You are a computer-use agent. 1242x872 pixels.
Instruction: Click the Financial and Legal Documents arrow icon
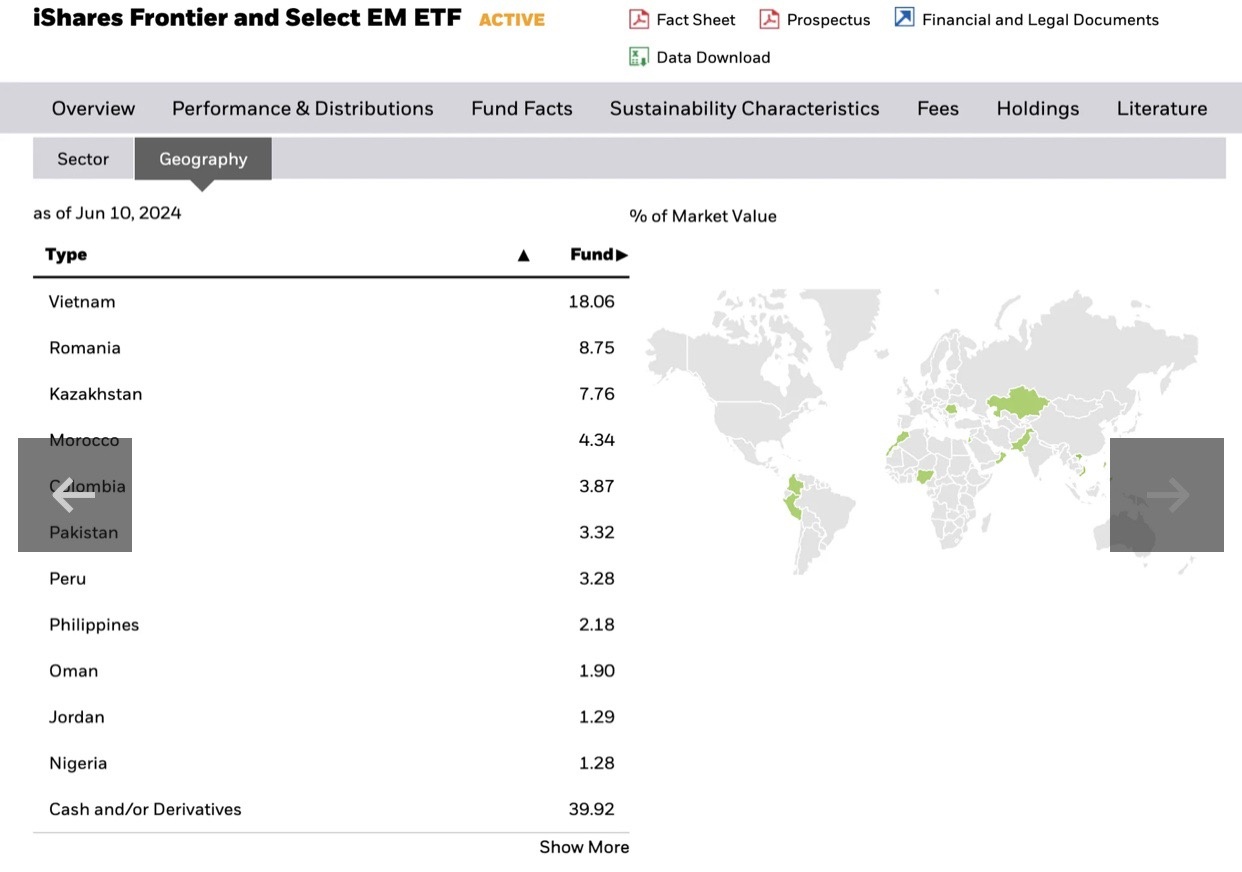pyautogui.click(x=904, y=18)
